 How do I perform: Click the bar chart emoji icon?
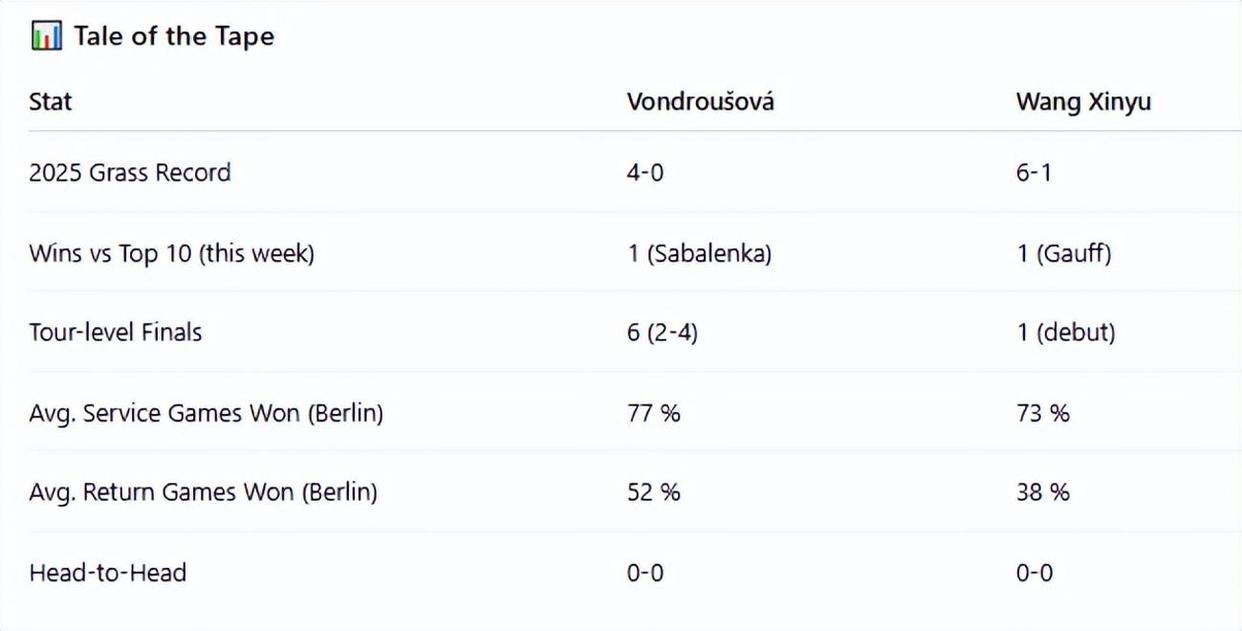46,37
